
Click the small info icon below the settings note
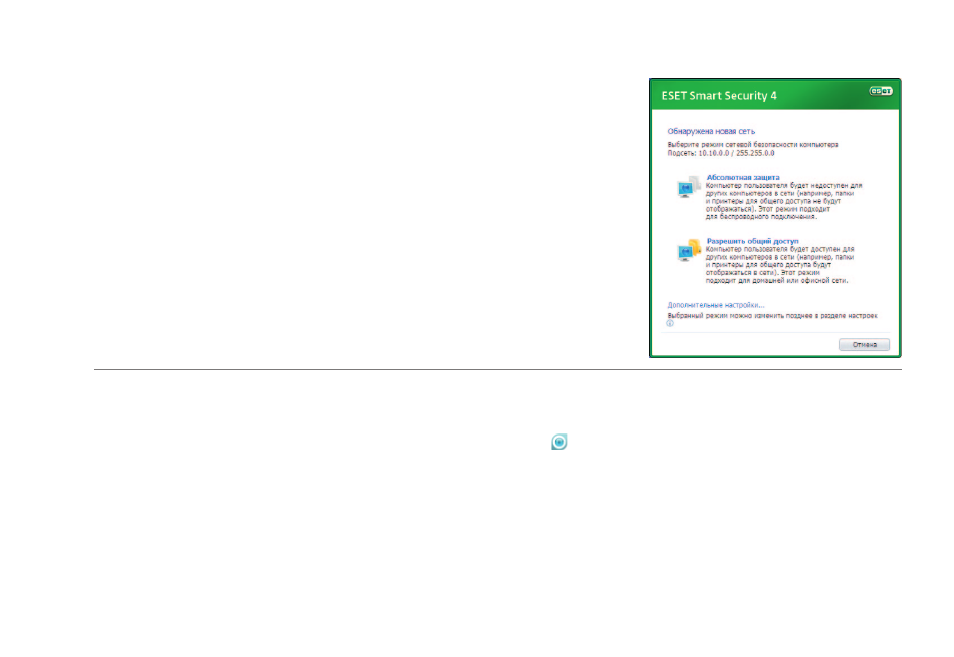pyautogui.click(x=670, y=324)
